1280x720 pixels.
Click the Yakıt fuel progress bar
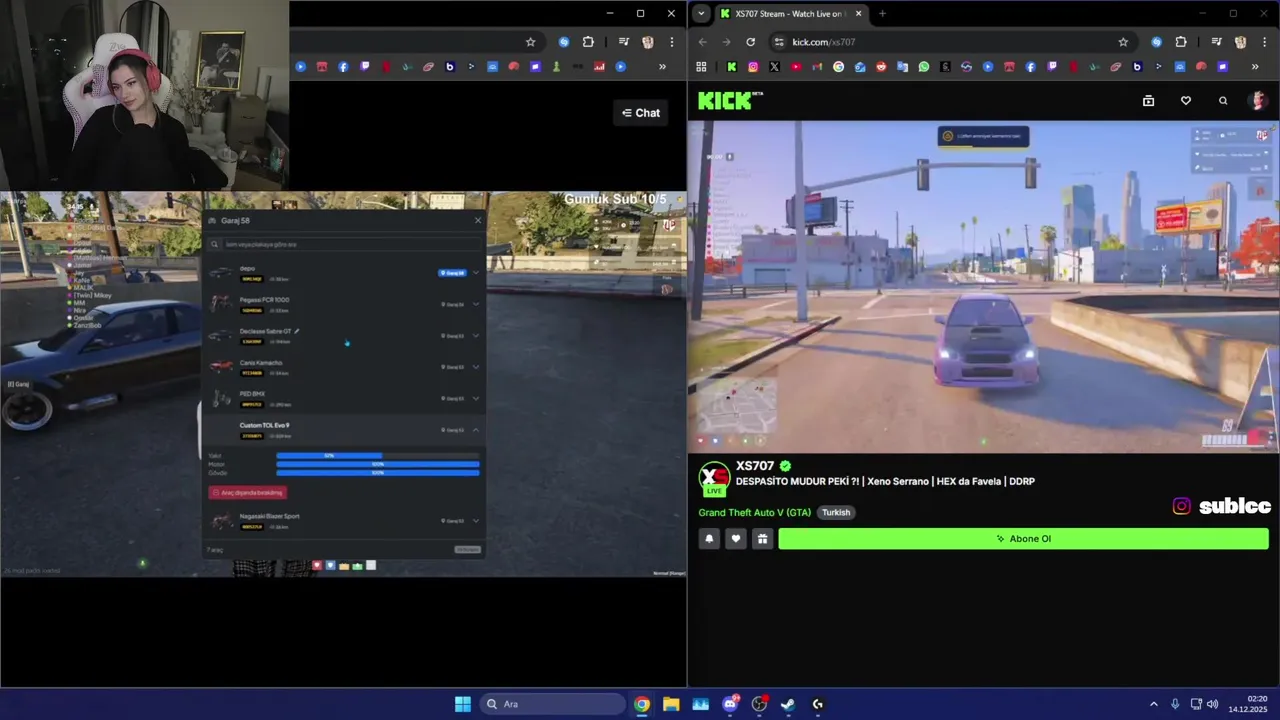tap(378, 456)
